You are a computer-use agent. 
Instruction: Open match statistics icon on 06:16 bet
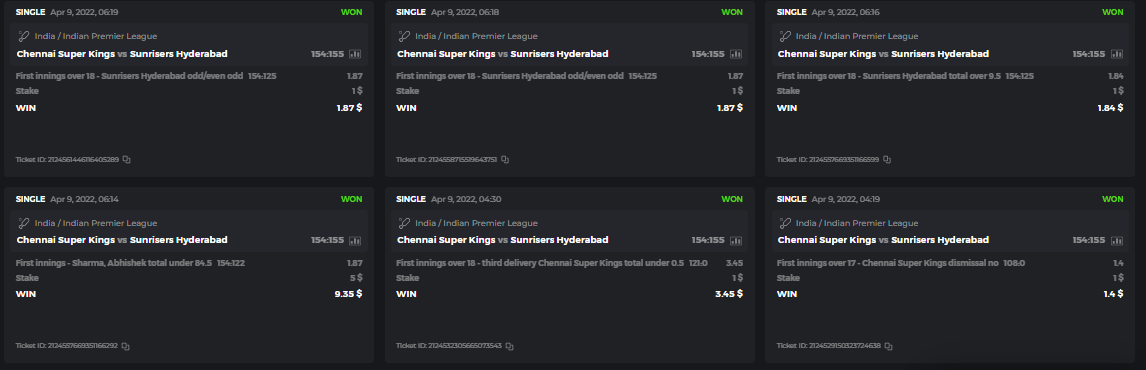coord(1117,54)
